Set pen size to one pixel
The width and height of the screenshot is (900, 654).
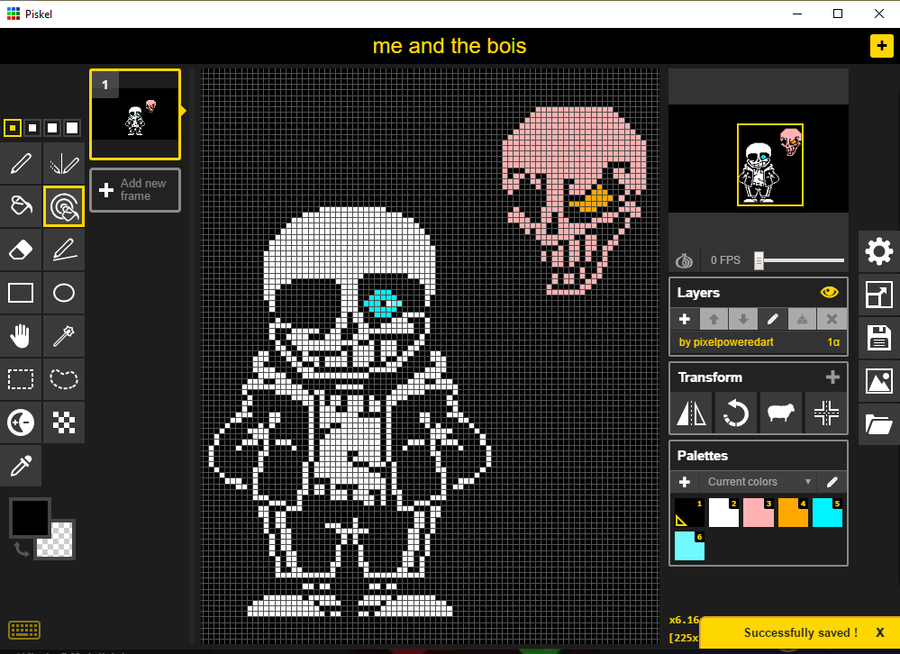pyautogui.click(x=13, y=127)
